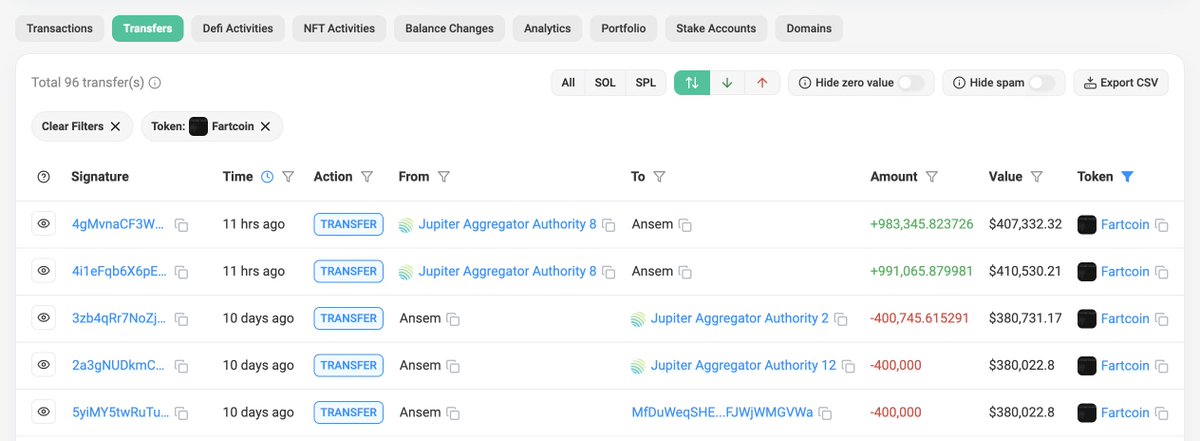Open the Analytics tab
The image size is (1200, 441).
547,28
